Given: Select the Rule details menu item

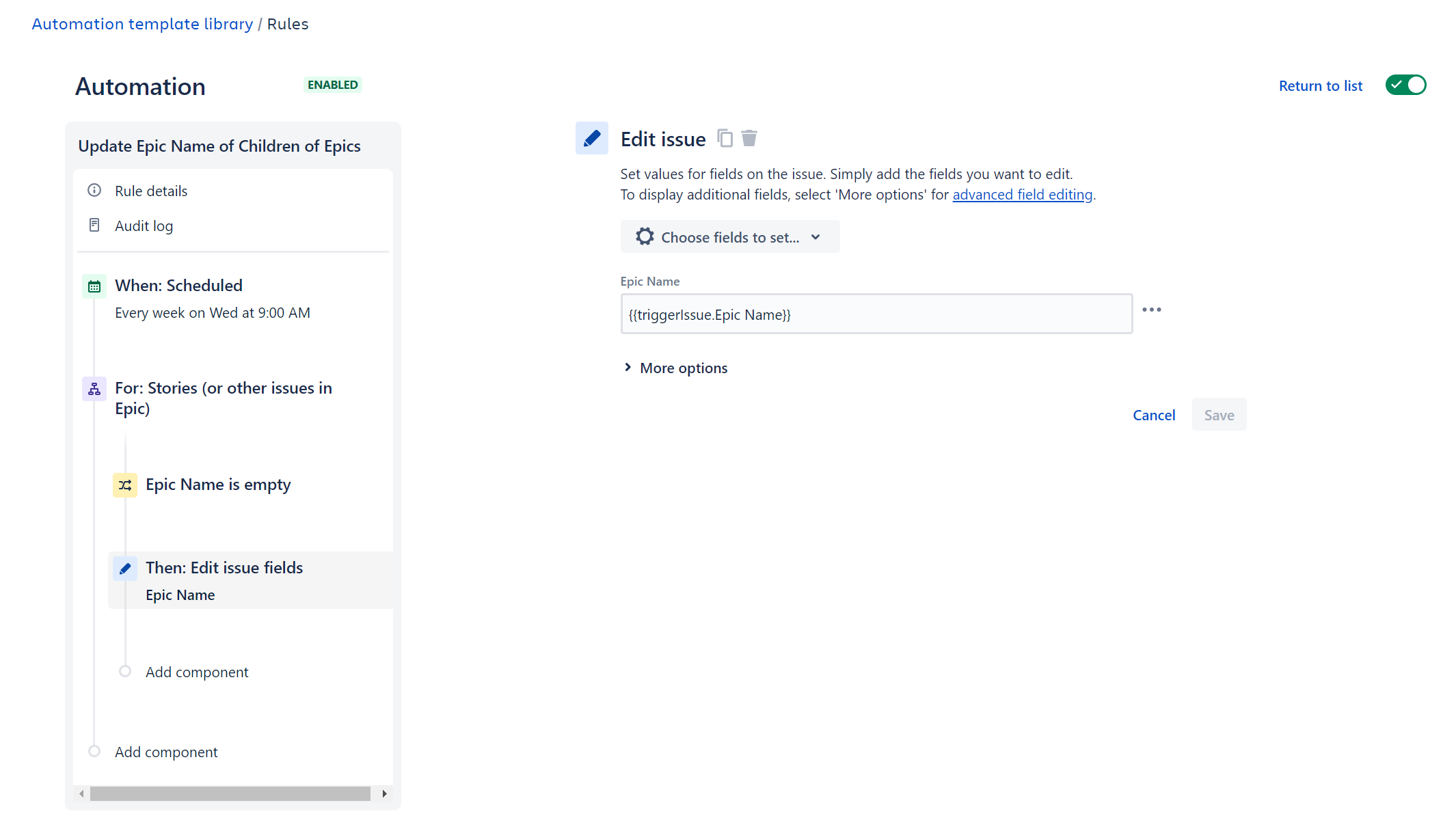Looking at the screenshot, I should (151, 190).
